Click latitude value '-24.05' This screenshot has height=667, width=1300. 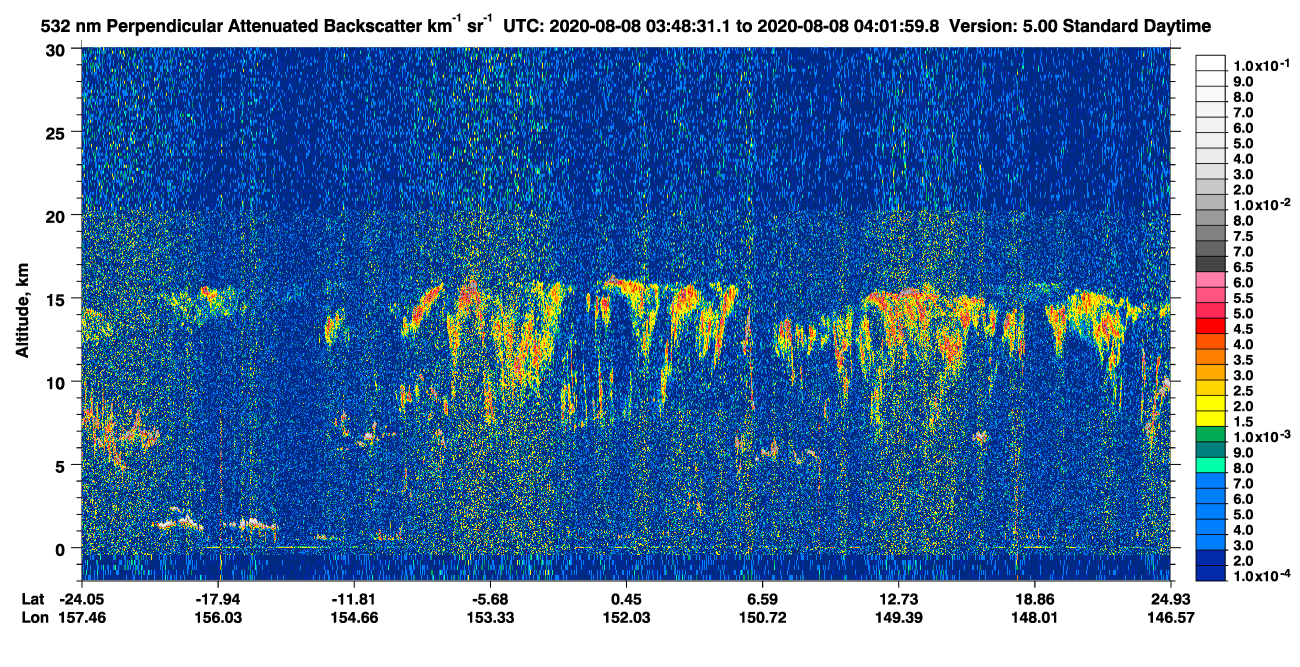[82, 599]
